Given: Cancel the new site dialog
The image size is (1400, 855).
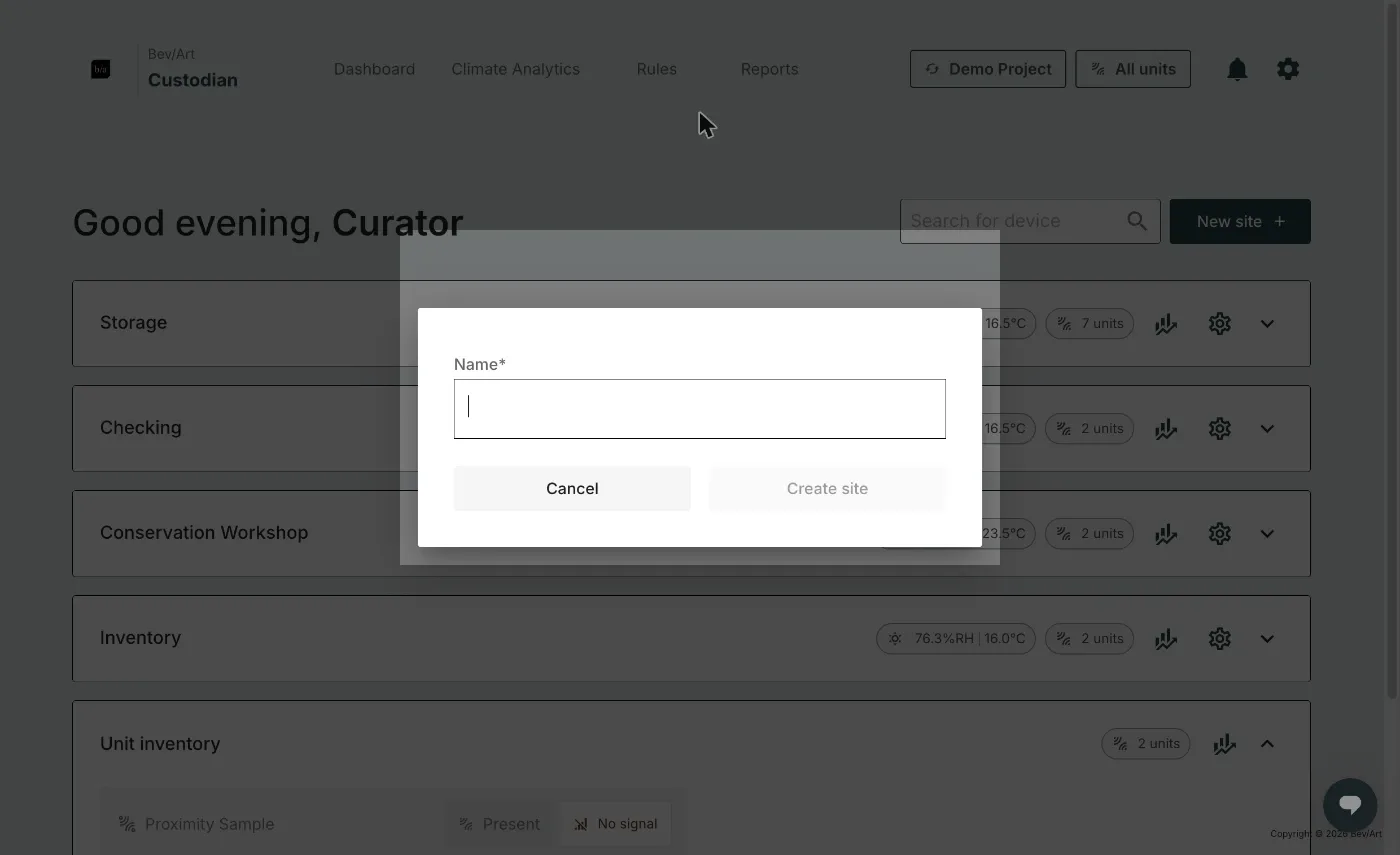Looking at the screenshot, I should [x=572, y=488].
